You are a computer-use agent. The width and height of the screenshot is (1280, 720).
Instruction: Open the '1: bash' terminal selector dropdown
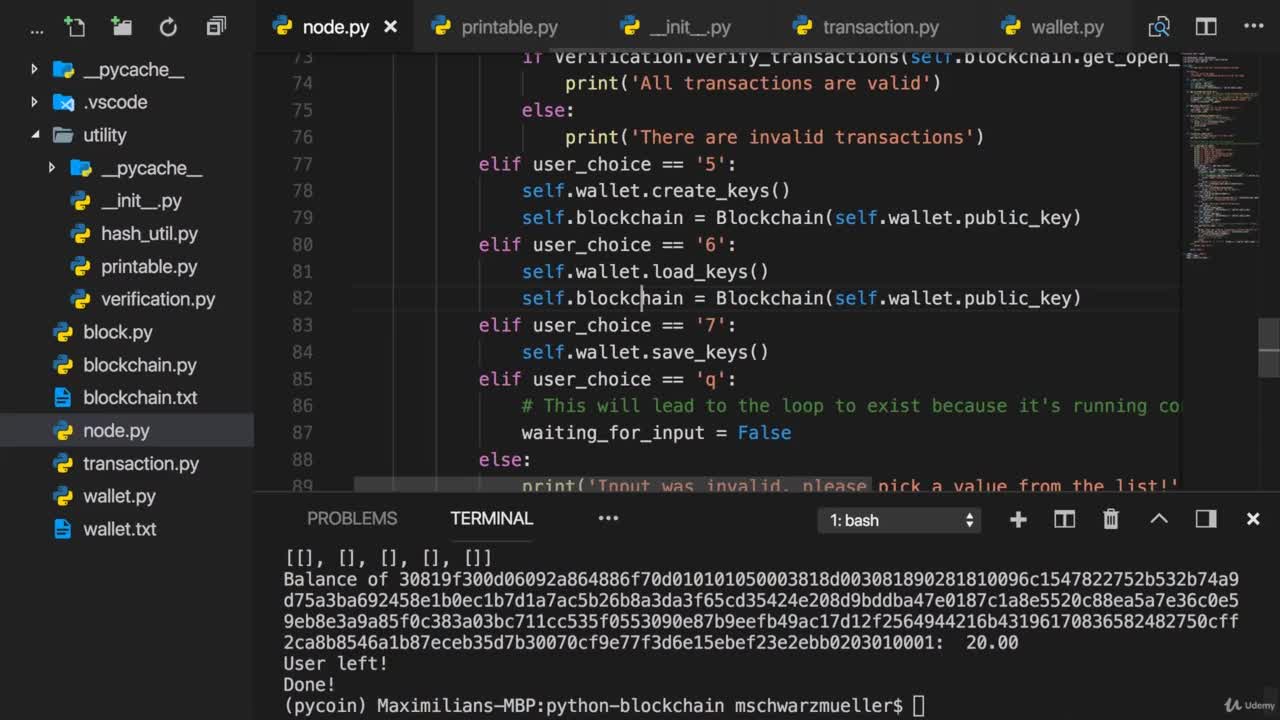[899, 520]
